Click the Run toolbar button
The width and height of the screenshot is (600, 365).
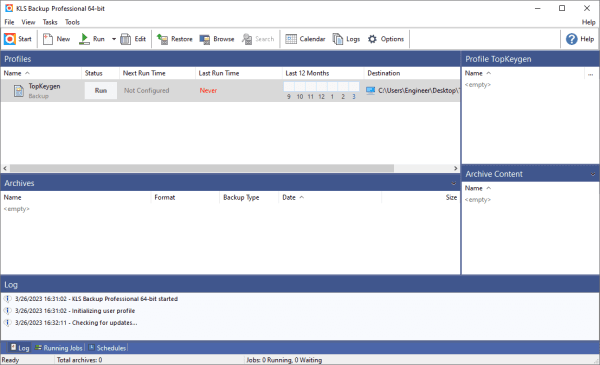92,39
